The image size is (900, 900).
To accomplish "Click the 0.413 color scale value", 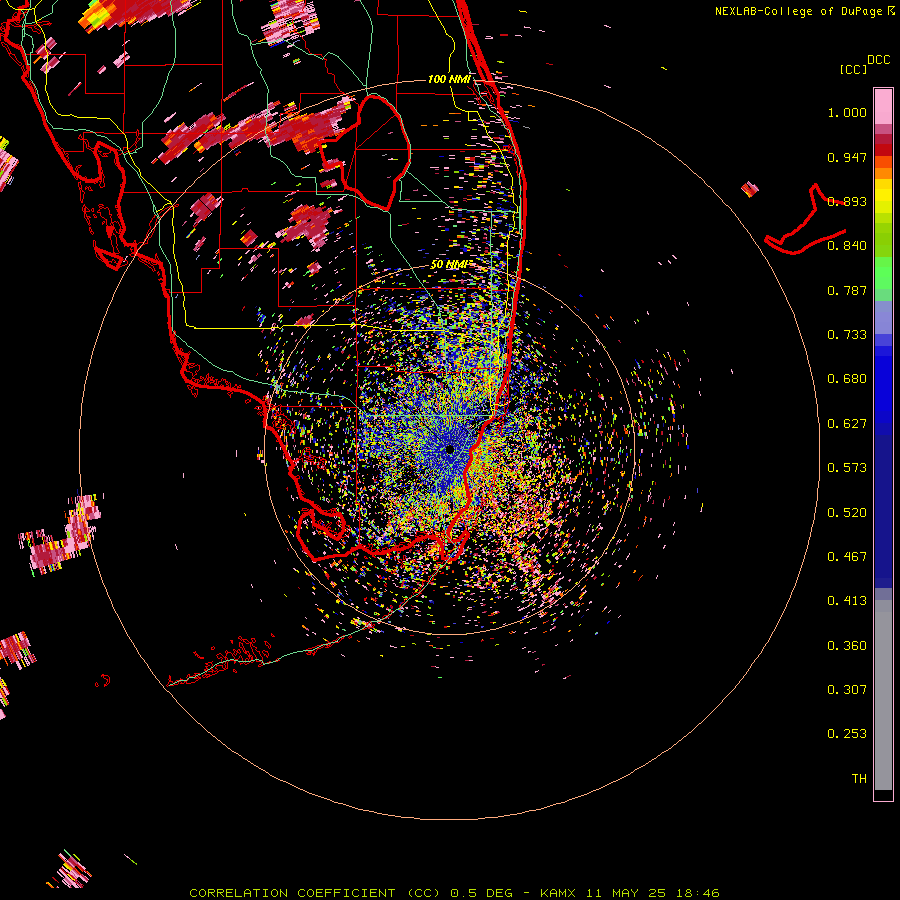I will (x=847, y=601).
